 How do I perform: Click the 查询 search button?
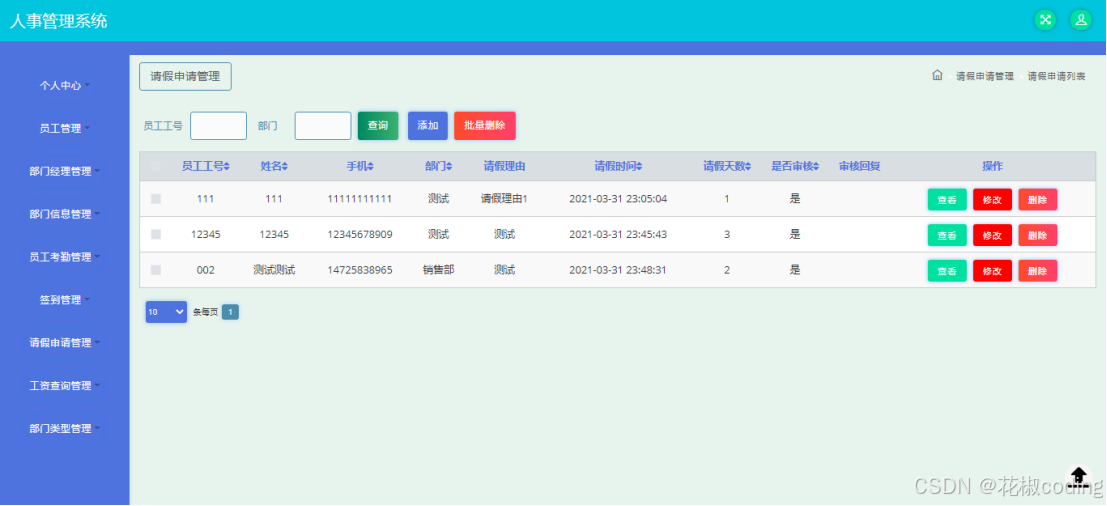coord(378,126)
